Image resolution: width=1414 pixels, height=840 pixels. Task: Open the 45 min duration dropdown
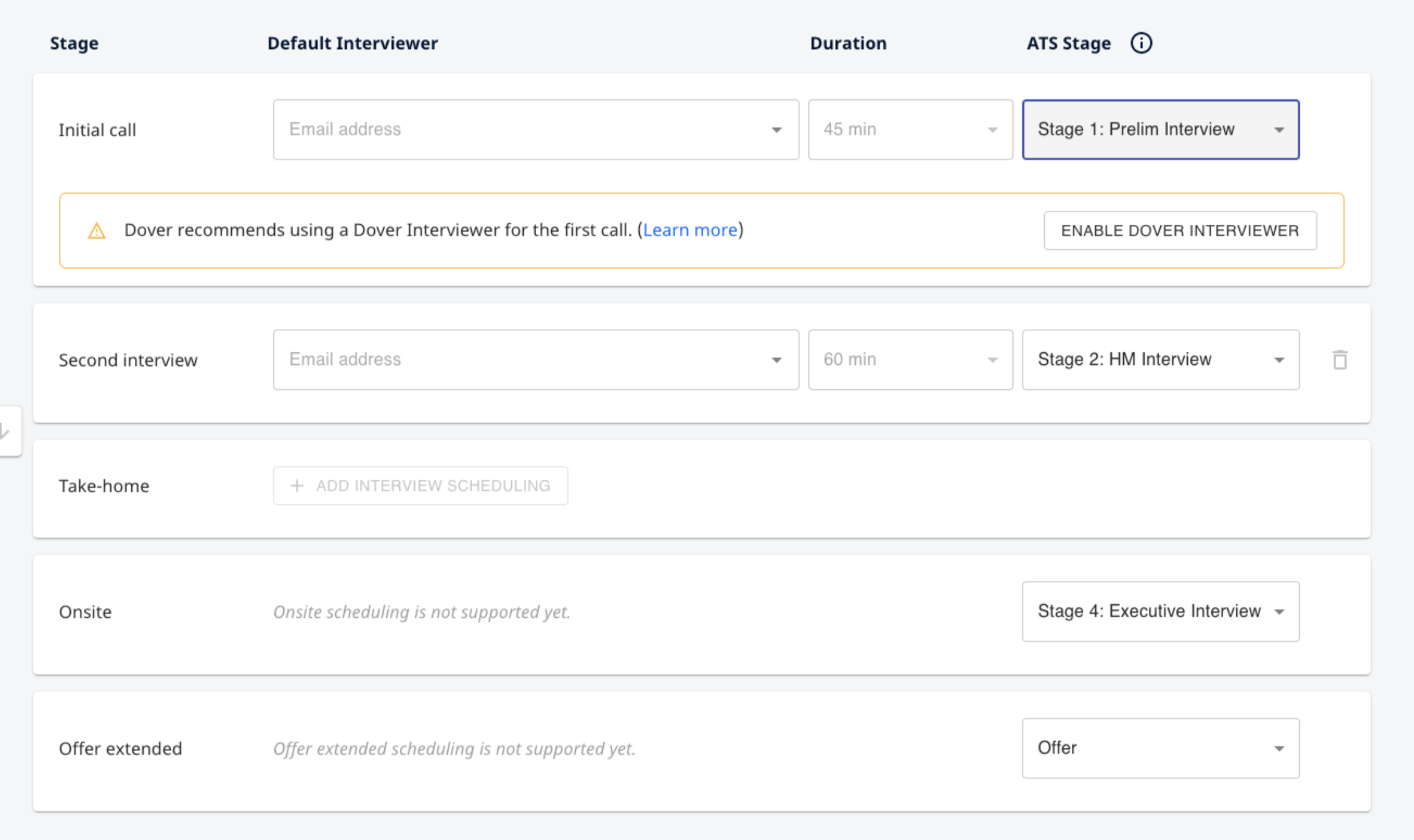(910, 129)
